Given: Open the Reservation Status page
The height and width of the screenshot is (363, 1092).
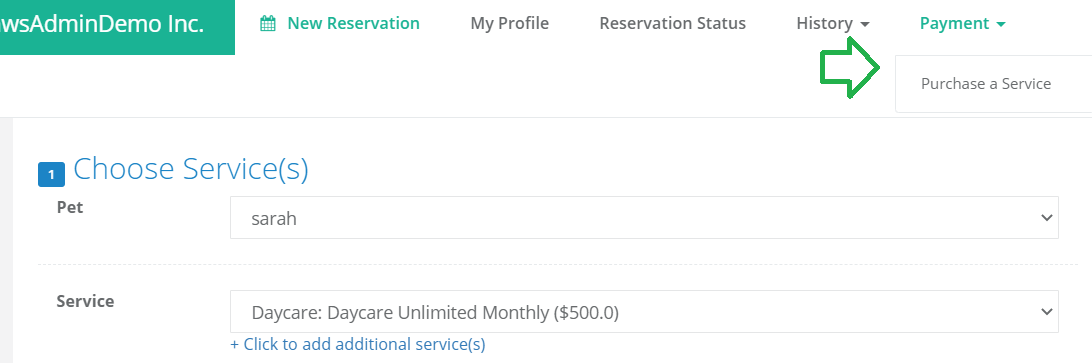Looking at the screenshot, I should pos(673,24).
